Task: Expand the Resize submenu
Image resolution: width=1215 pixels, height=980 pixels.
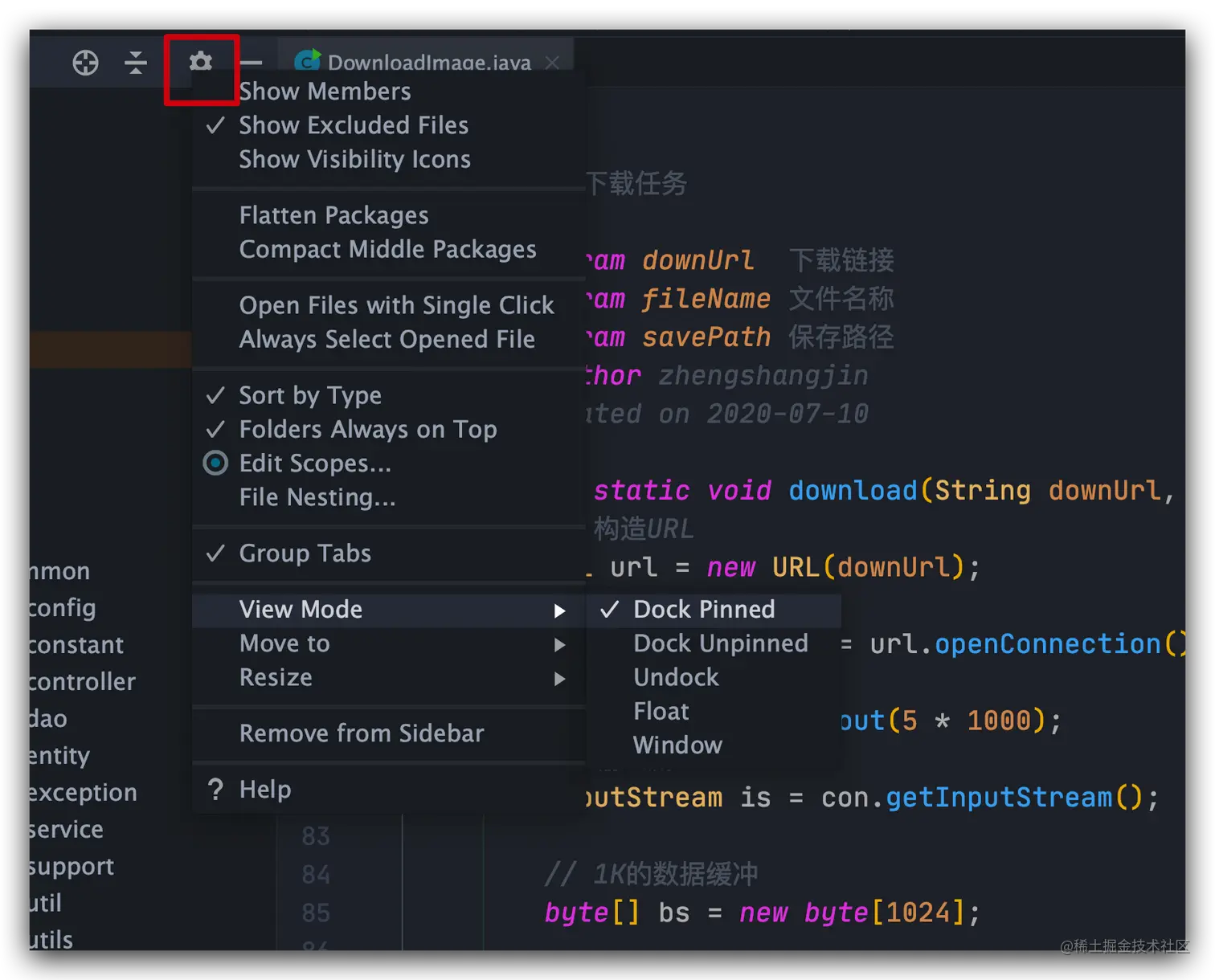Action: tap(388, 677)
